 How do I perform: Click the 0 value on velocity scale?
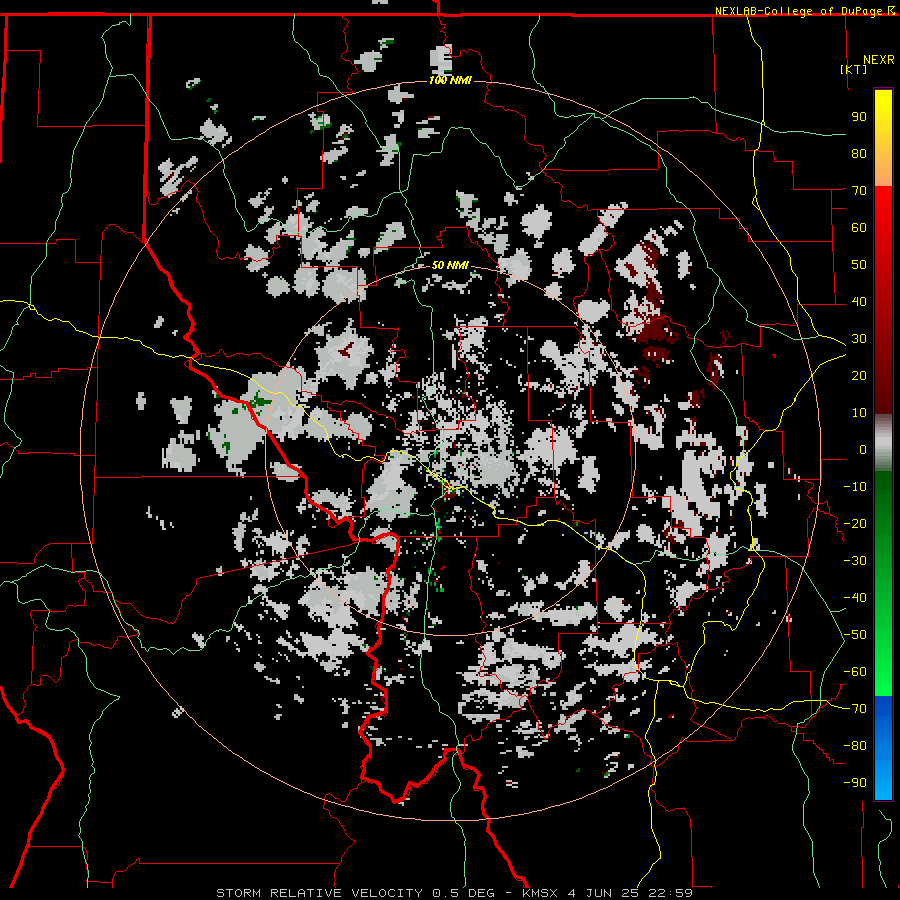point(863,450)
